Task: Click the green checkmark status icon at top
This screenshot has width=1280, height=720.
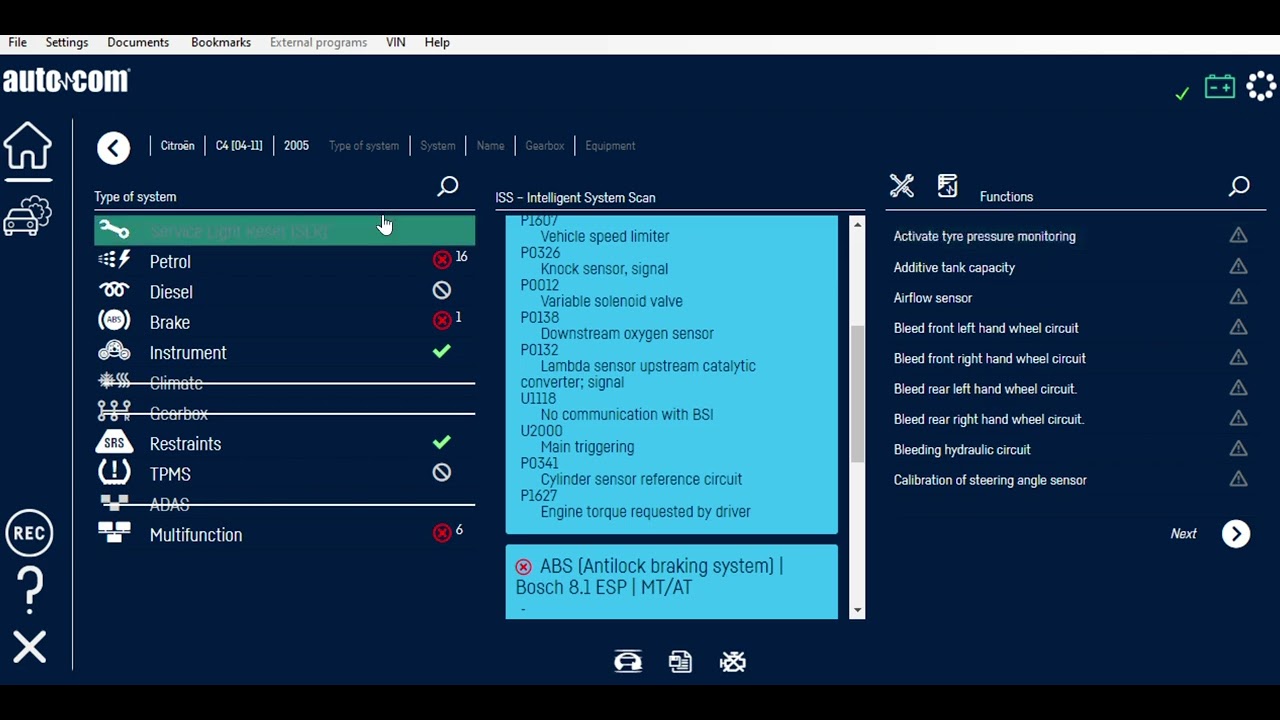Action: 1182,93
